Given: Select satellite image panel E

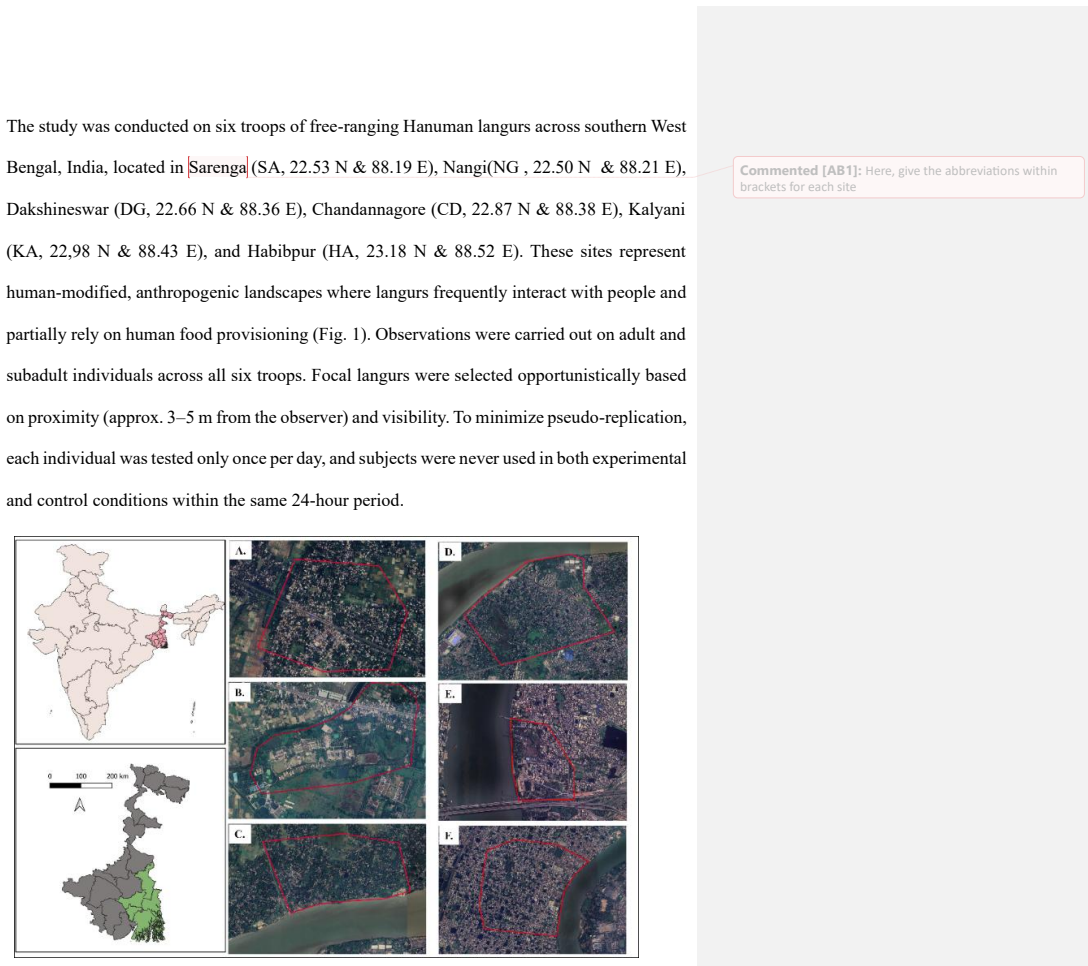Looking at the screenshot, I should pyautogui.click(x=533, y=752).
